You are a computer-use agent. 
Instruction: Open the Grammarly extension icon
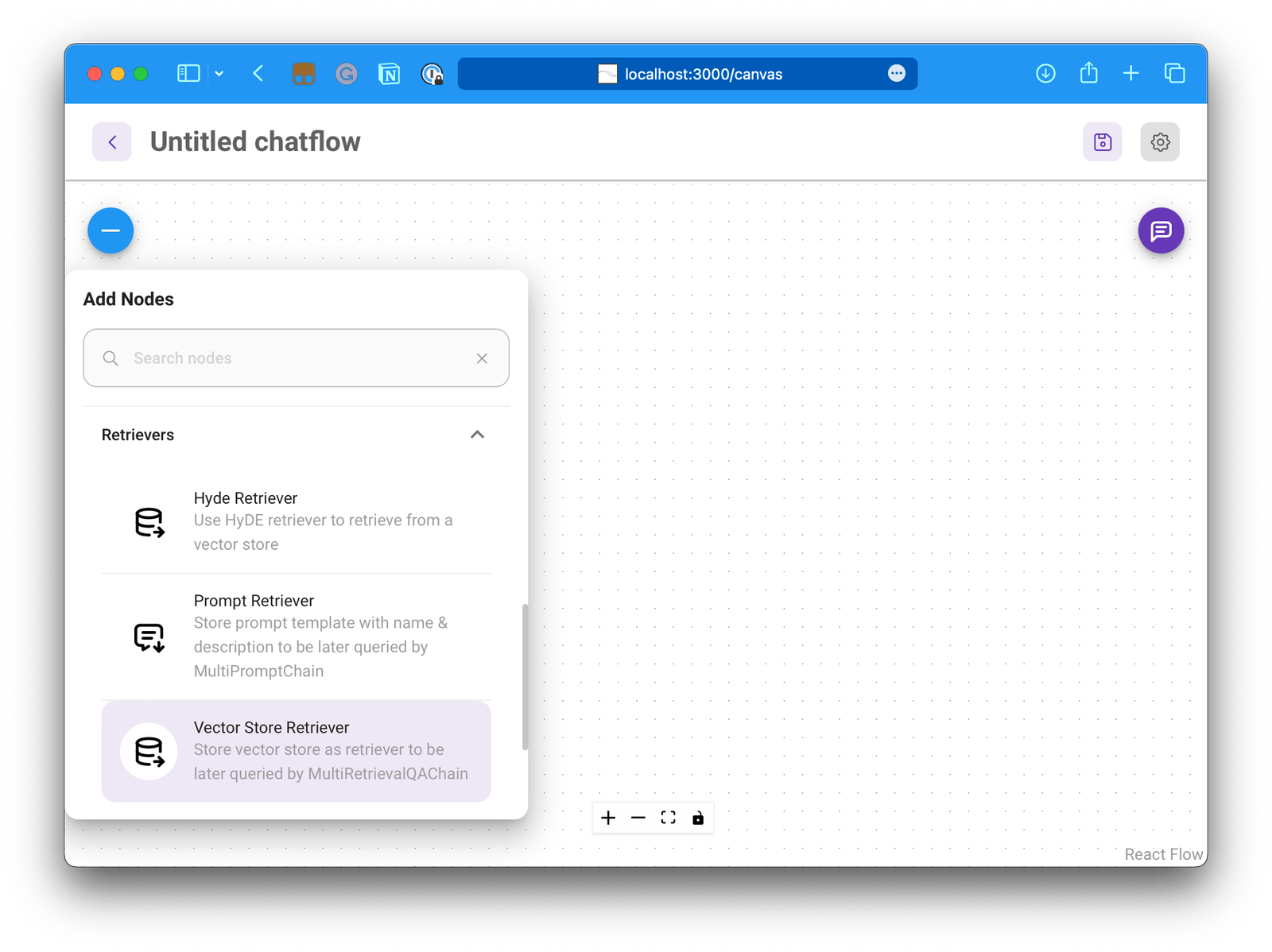347,74
